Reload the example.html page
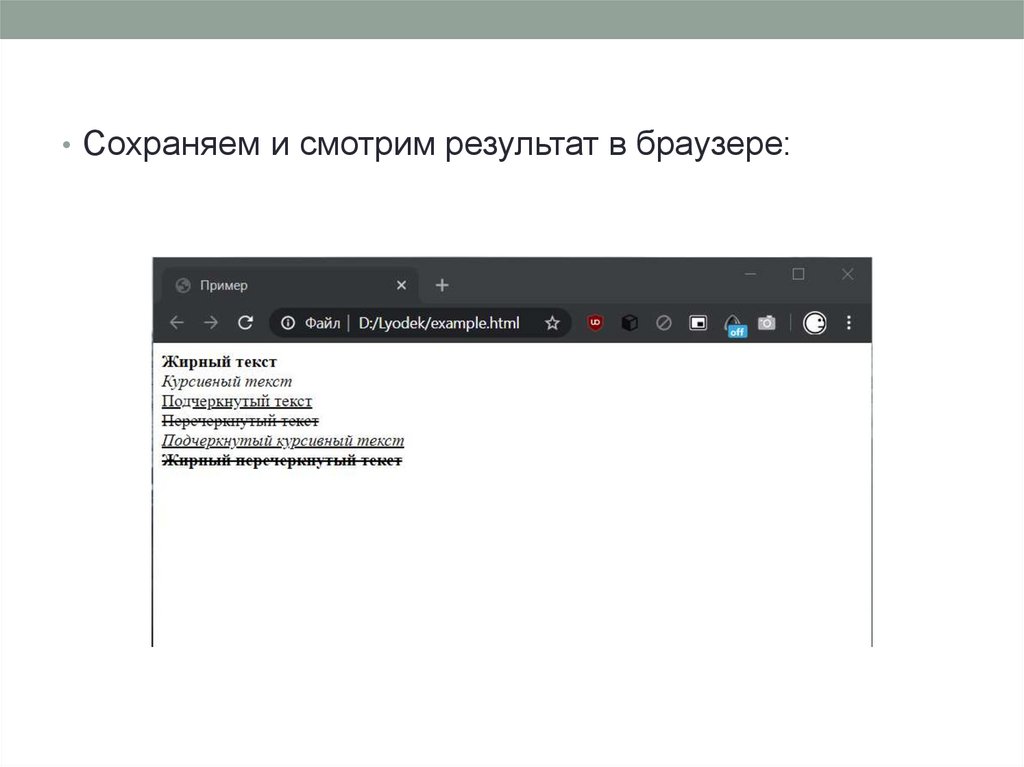The width and height of the screenshot is (1024, 767). [245, 322]
